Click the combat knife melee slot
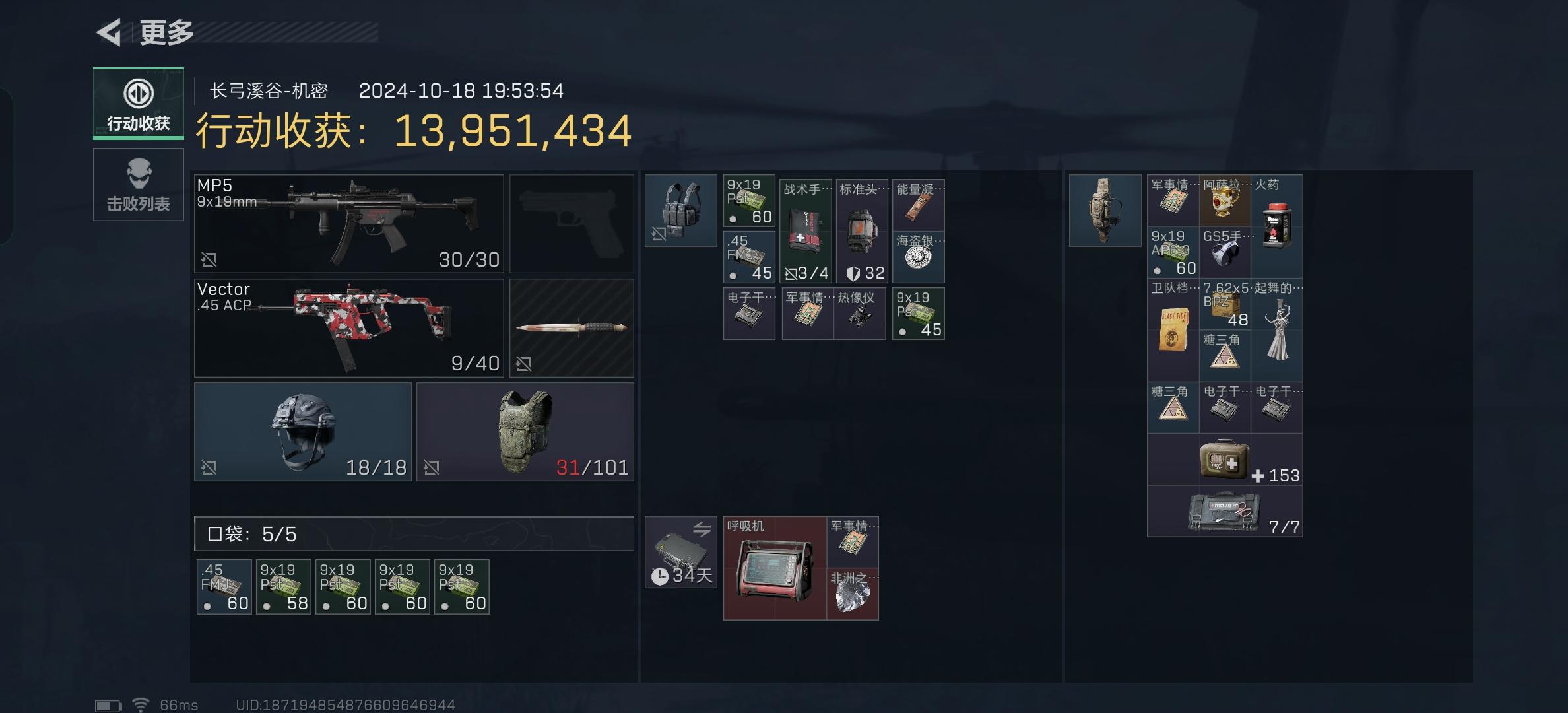This screenshot has width=1568, height=713. [x=572, y=328]
